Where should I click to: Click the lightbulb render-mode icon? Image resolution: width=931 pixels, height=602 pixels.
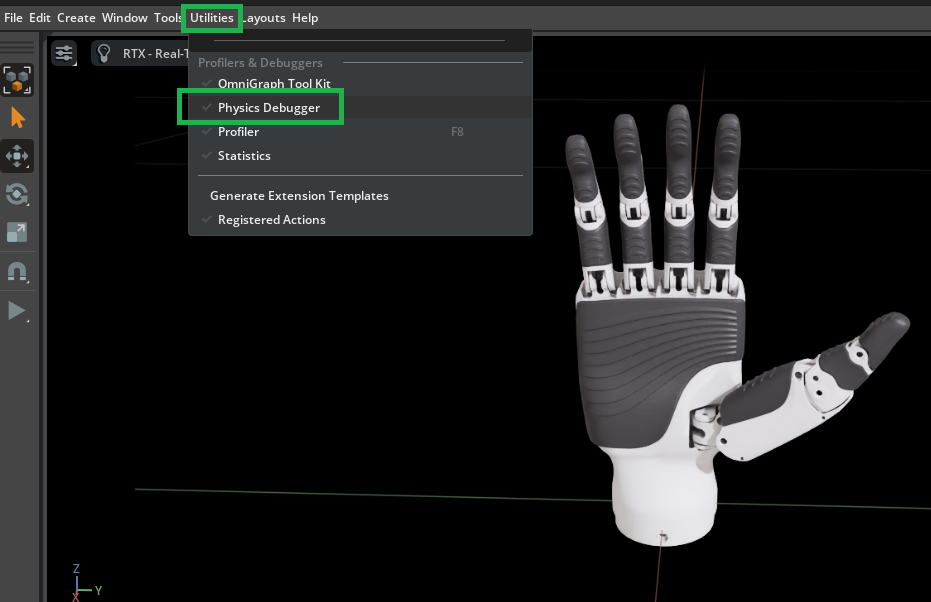point(103,53)
